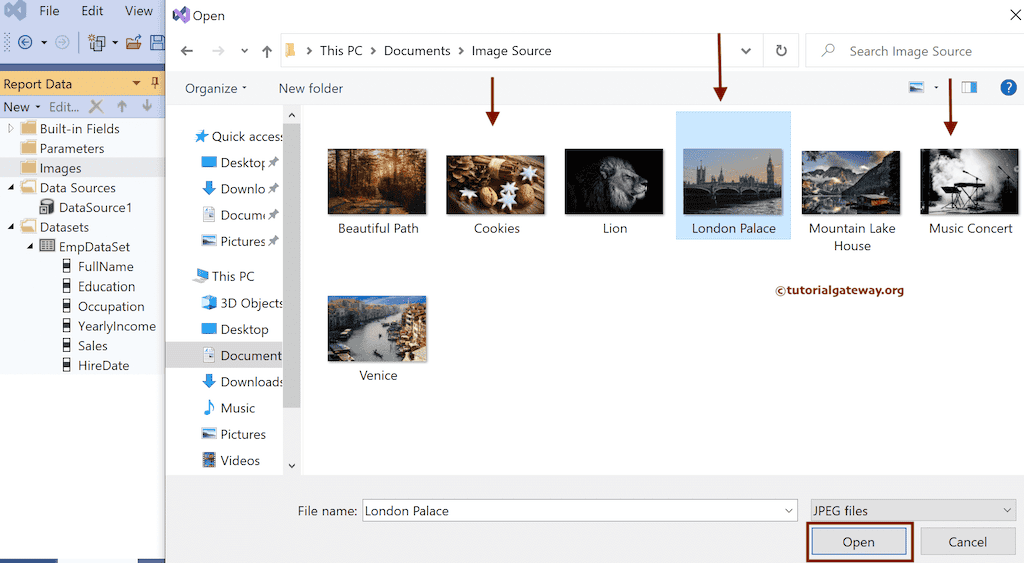Open New dropdown in Report Data
Screen dimensions: 1024x563
coord(22,106)
